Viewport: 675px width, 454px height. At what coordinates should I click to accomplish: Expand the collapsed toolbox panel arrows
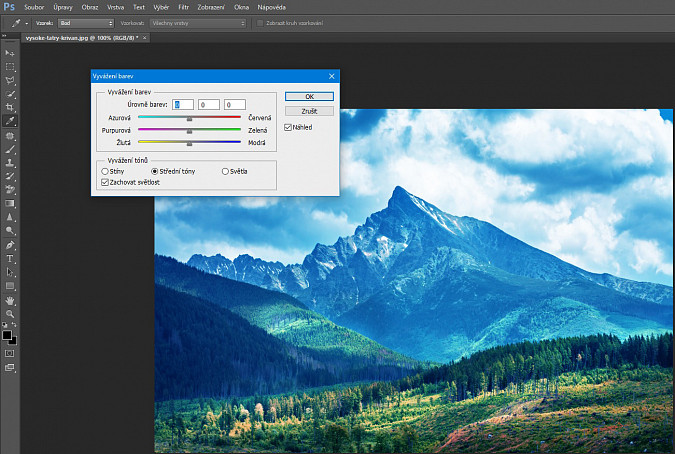pos(4,36)
